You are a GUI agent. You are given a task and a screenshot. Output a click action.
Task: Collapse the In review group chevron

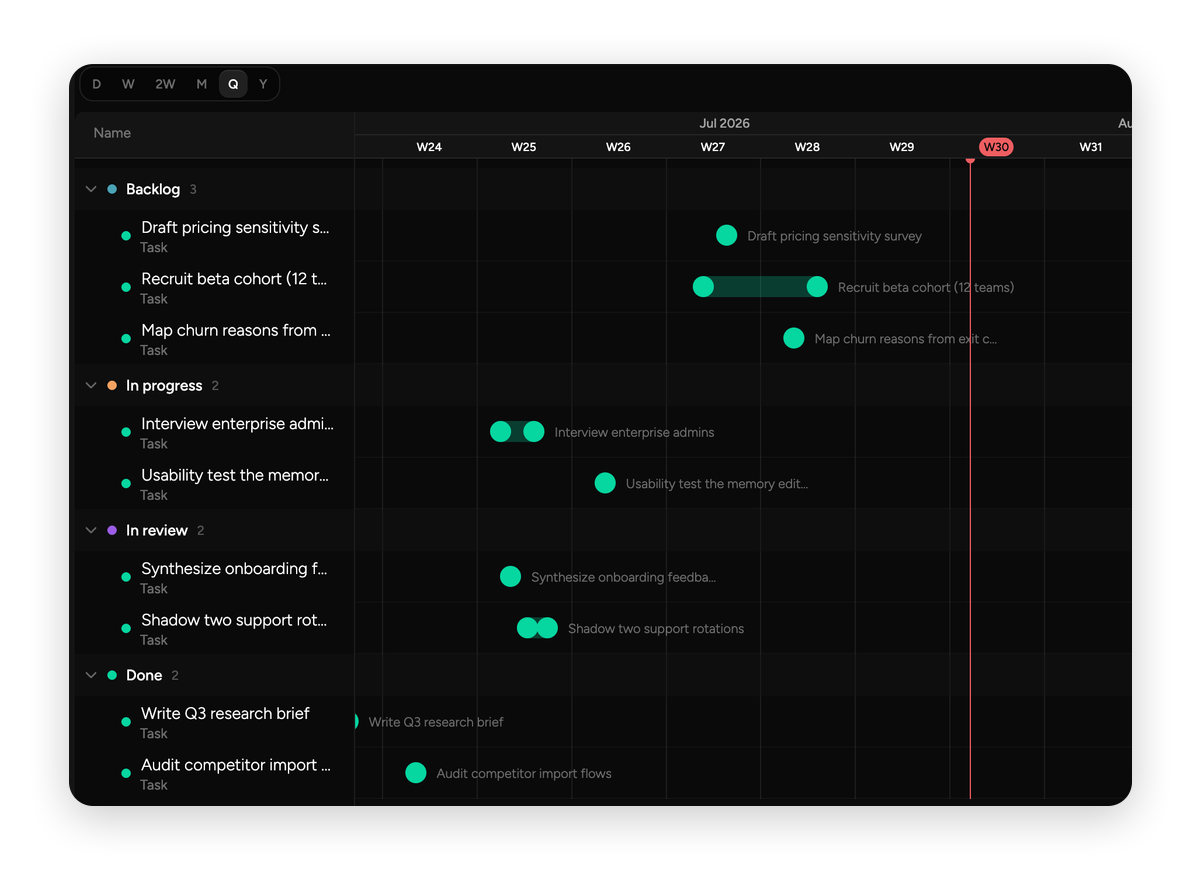pos(91,530)
